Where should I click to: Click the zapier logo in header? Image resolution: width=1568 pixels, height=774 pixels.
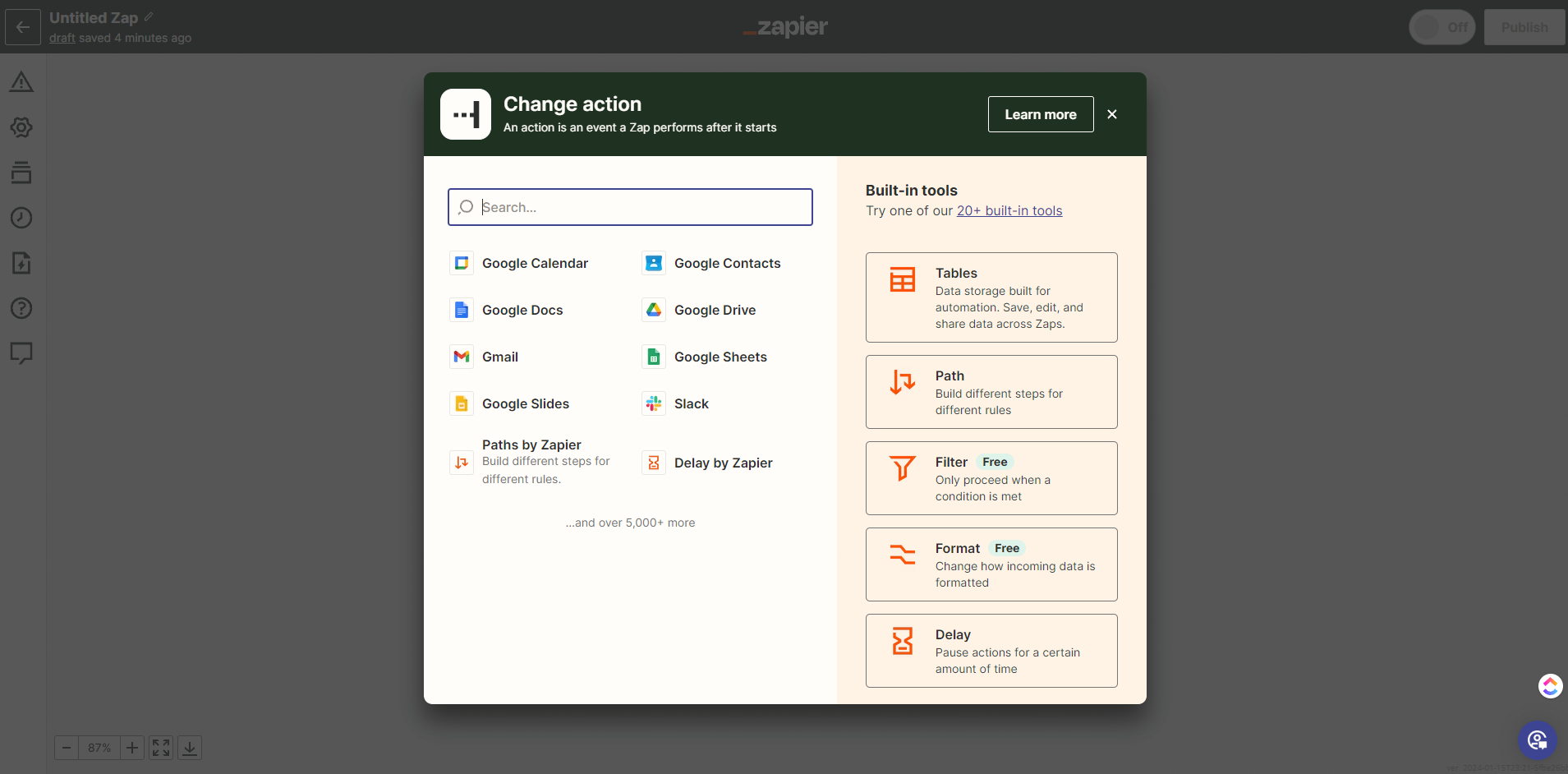(785, 27)
